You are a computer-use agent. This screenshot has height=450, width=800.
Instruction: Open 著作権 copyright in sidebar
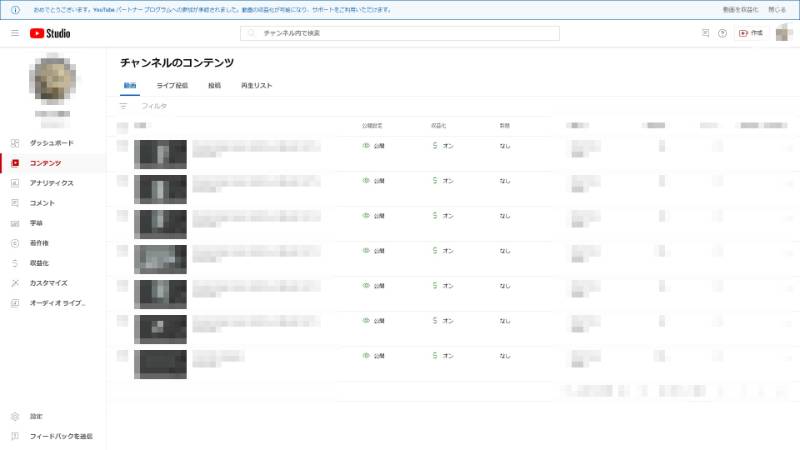click(53, 243)
